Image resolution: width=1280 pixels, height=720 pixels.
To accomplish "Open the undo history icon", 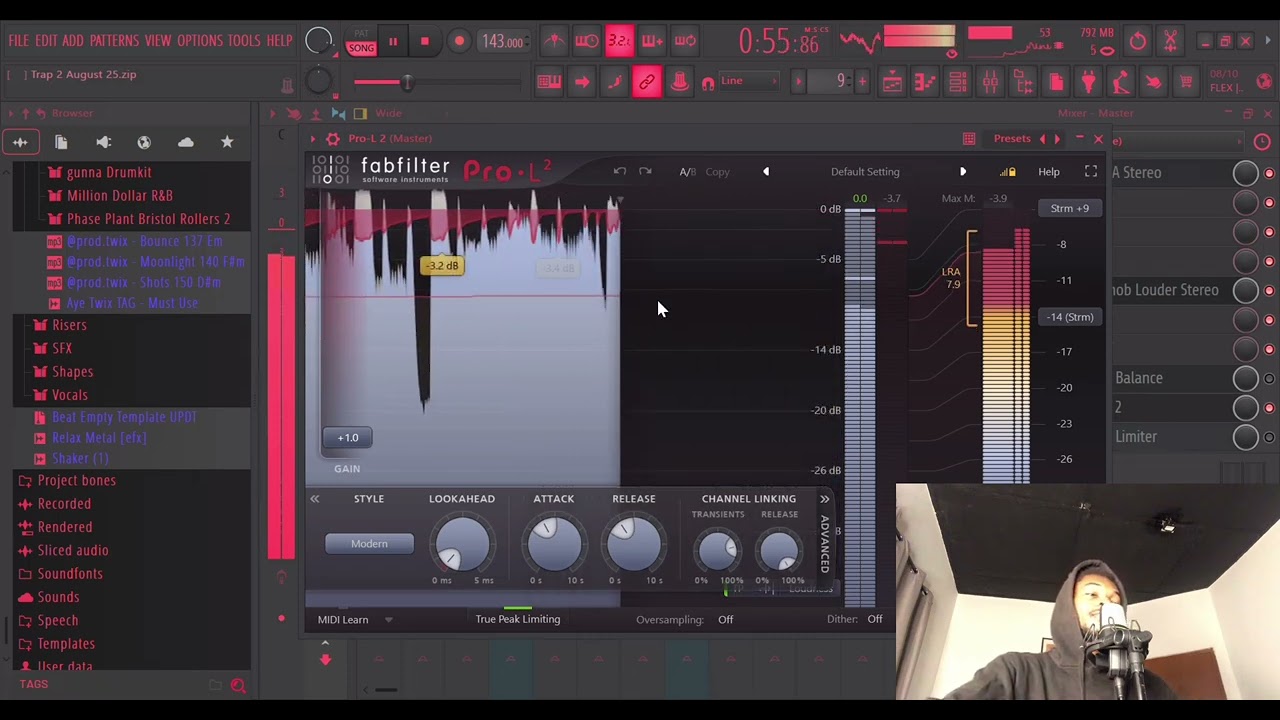I will point(1138,41).
